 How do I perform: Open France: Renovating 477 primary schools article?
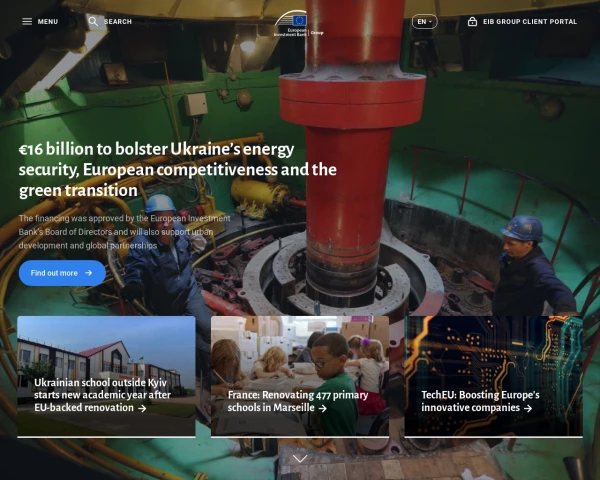(x=284, y=401)
